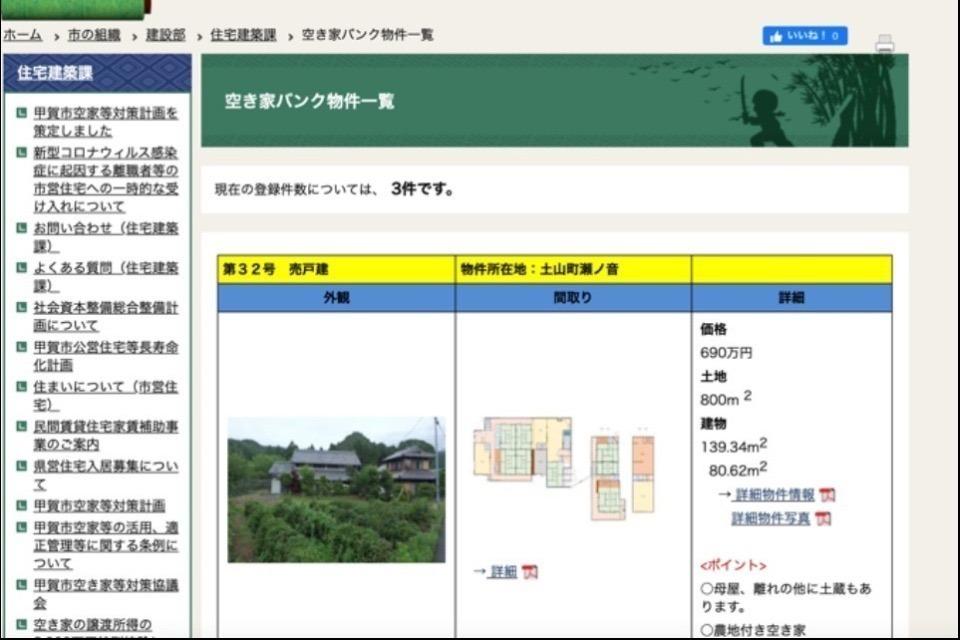Click floor plan 詳細 link

tap(503, 572)
